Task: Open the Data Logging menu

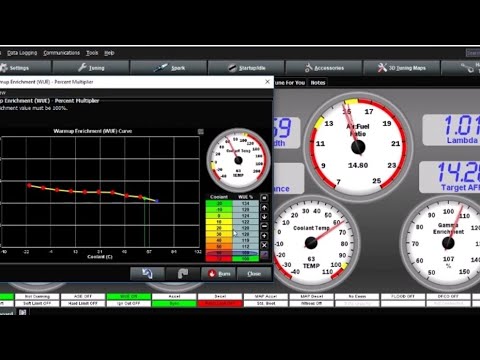Action: pyautogui.click(x=22, y=53)
